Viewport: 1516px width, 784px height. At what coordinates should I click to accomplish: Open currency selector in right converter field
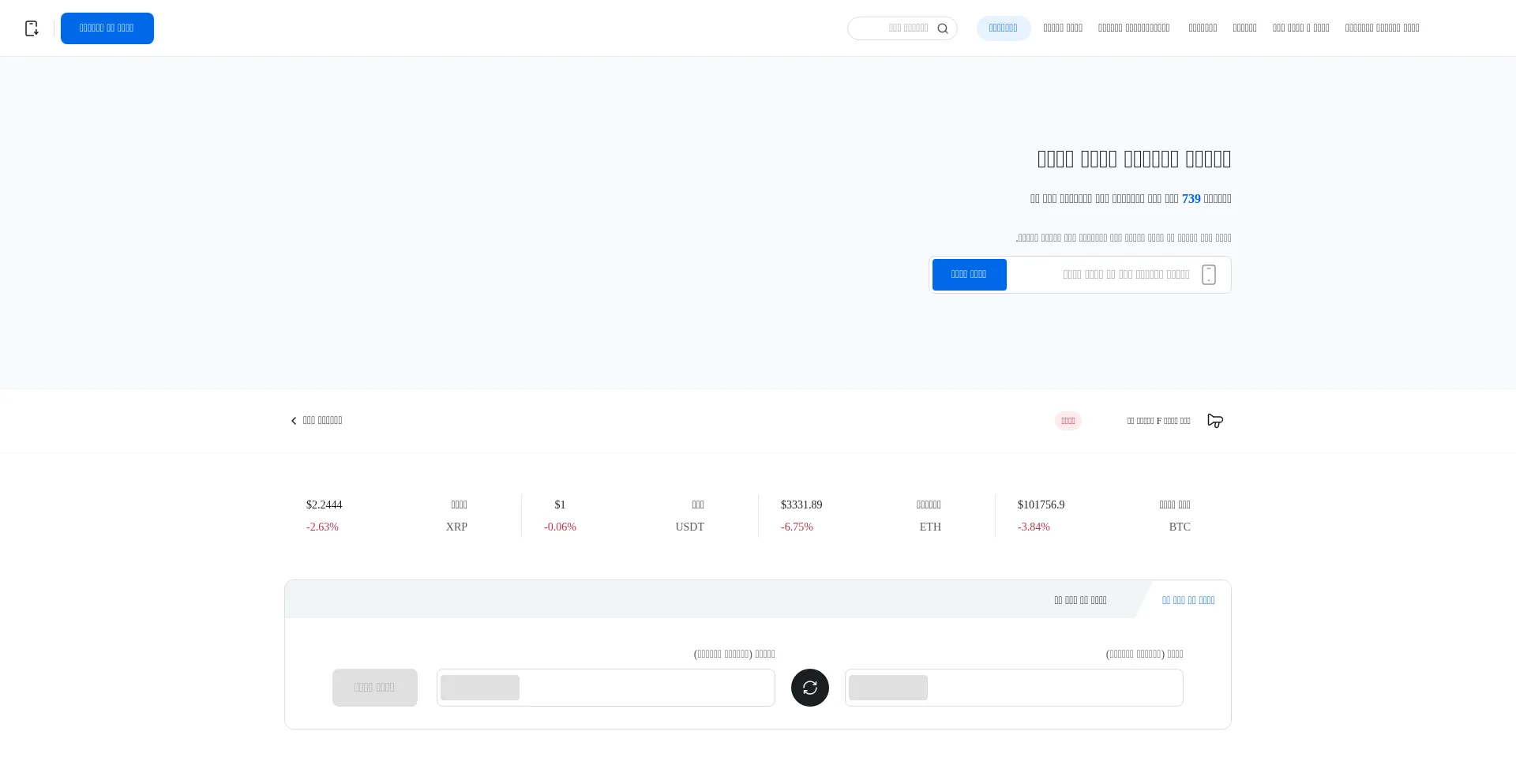coord(888,688)
